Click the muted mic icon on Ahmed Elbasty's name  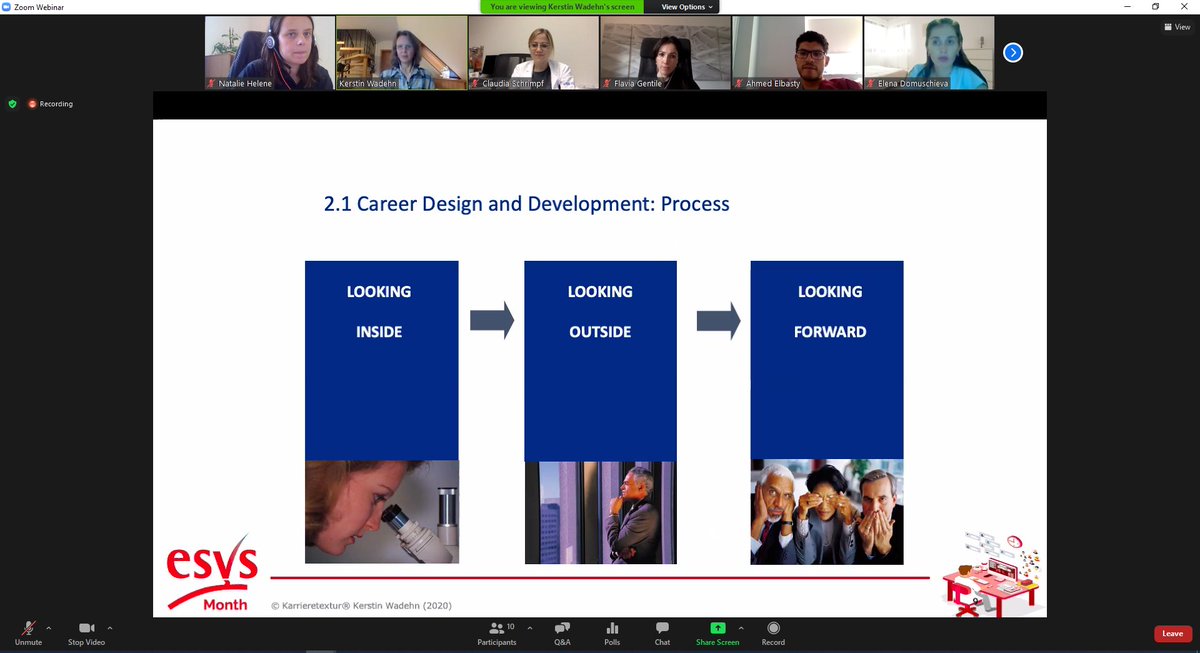(739, 84)
